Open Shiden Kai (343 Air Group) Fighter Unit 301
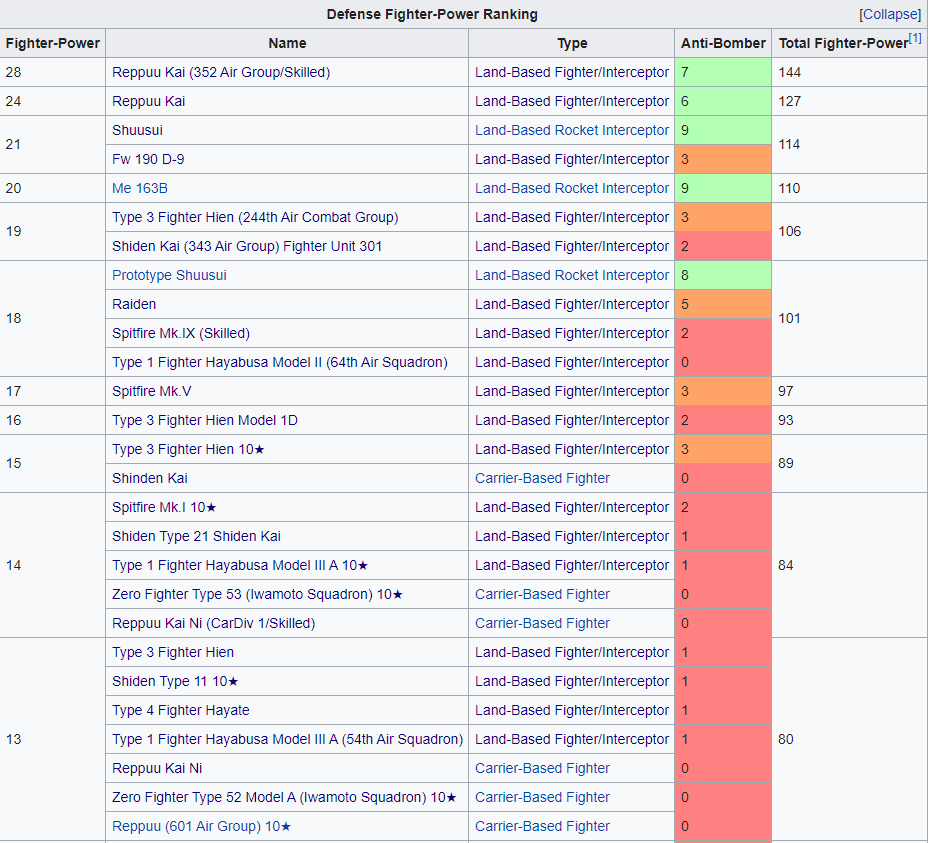The image size is (929, 843). [x=247, y=246]
